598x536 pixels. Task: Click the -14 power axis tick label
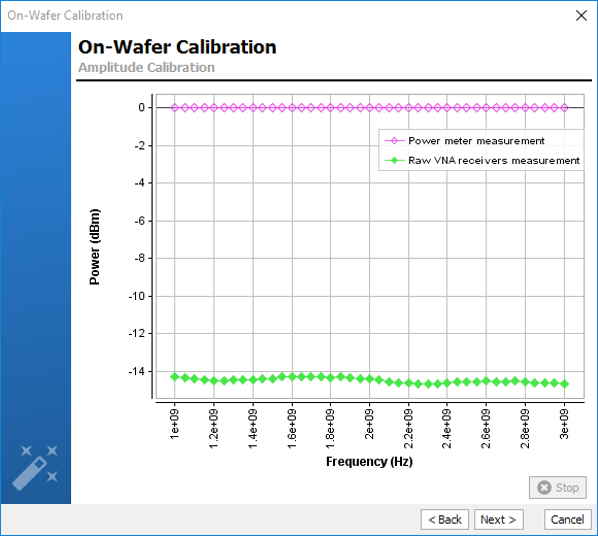137,371
